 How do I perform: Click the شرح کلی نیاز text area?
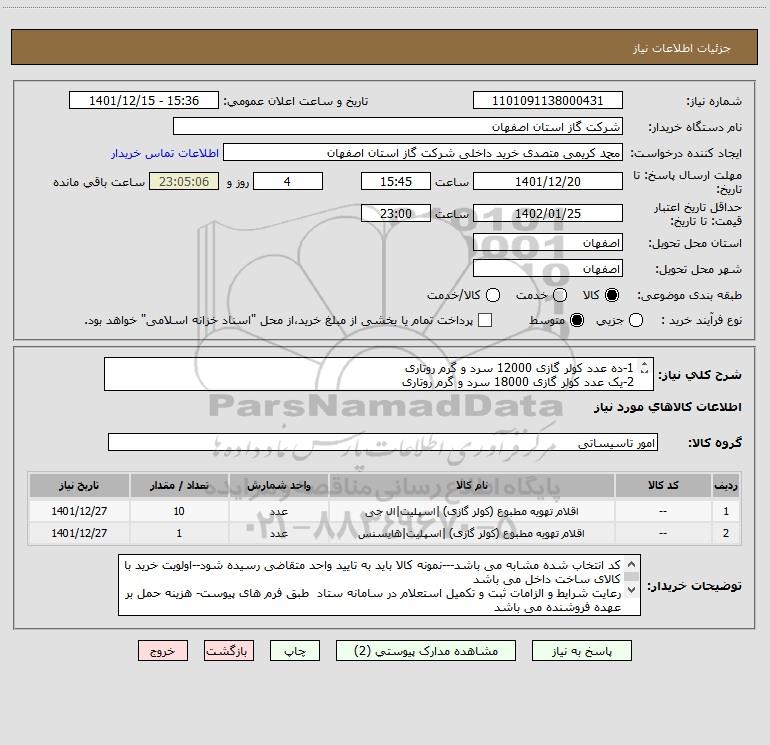(379, 374)
